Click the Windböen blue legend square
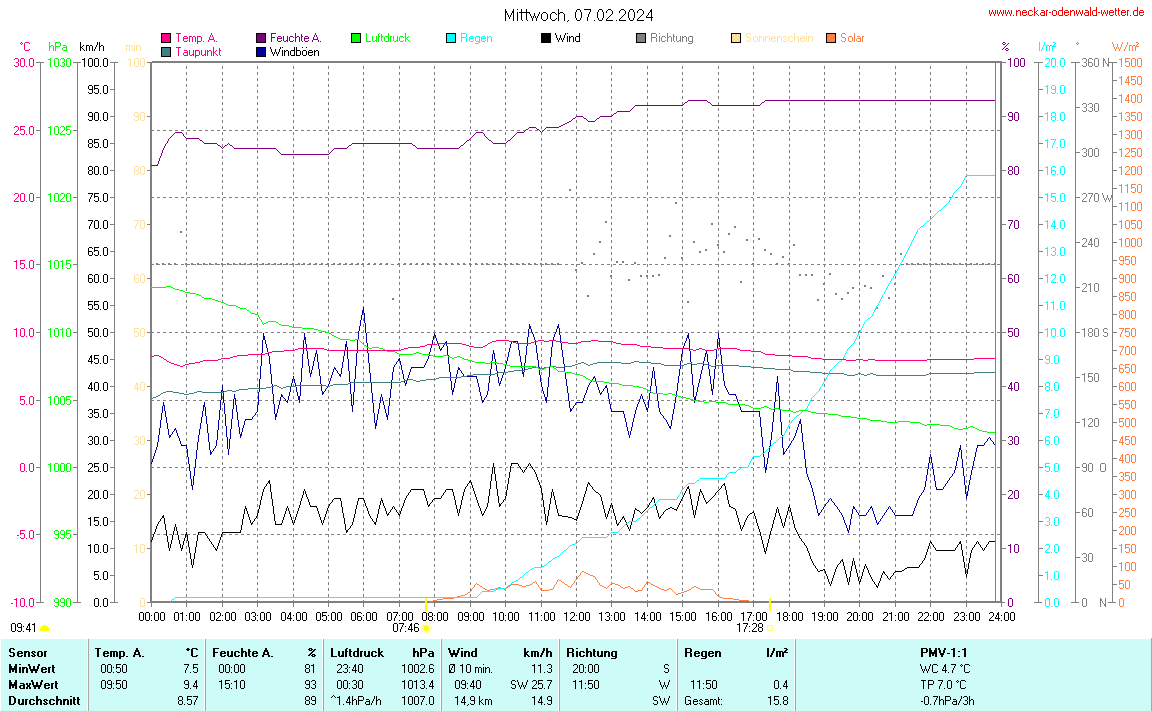The height and width of the screenshot is (711, 1152). click(261, 51)
